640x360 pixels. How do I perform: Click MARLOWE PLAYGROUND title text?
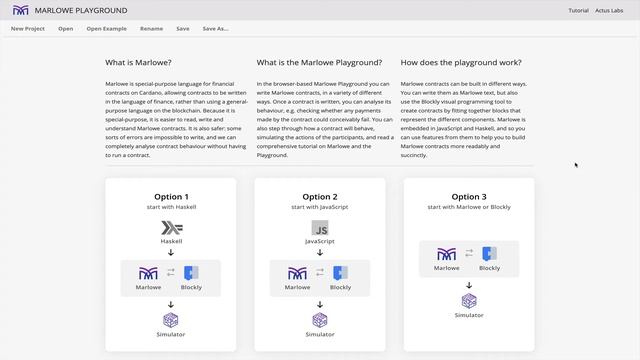coord(81,11)
